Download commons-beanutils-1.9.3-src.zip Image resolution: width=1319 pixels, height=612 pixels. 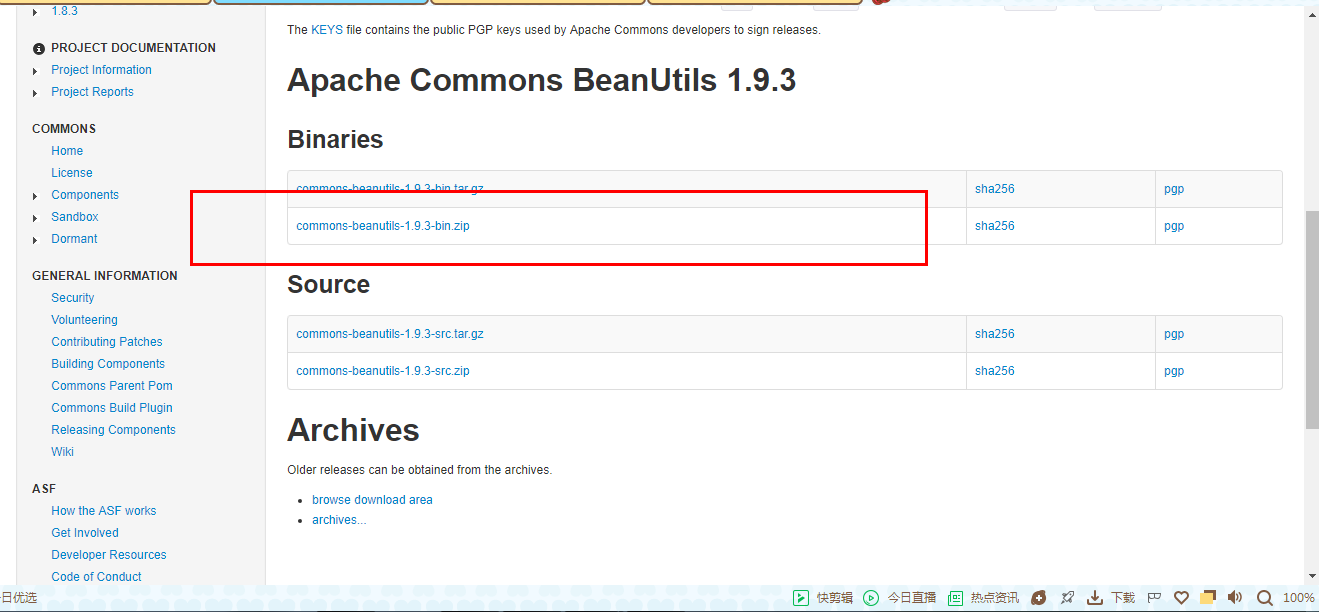pyautogui.click(x=383, y=371)
